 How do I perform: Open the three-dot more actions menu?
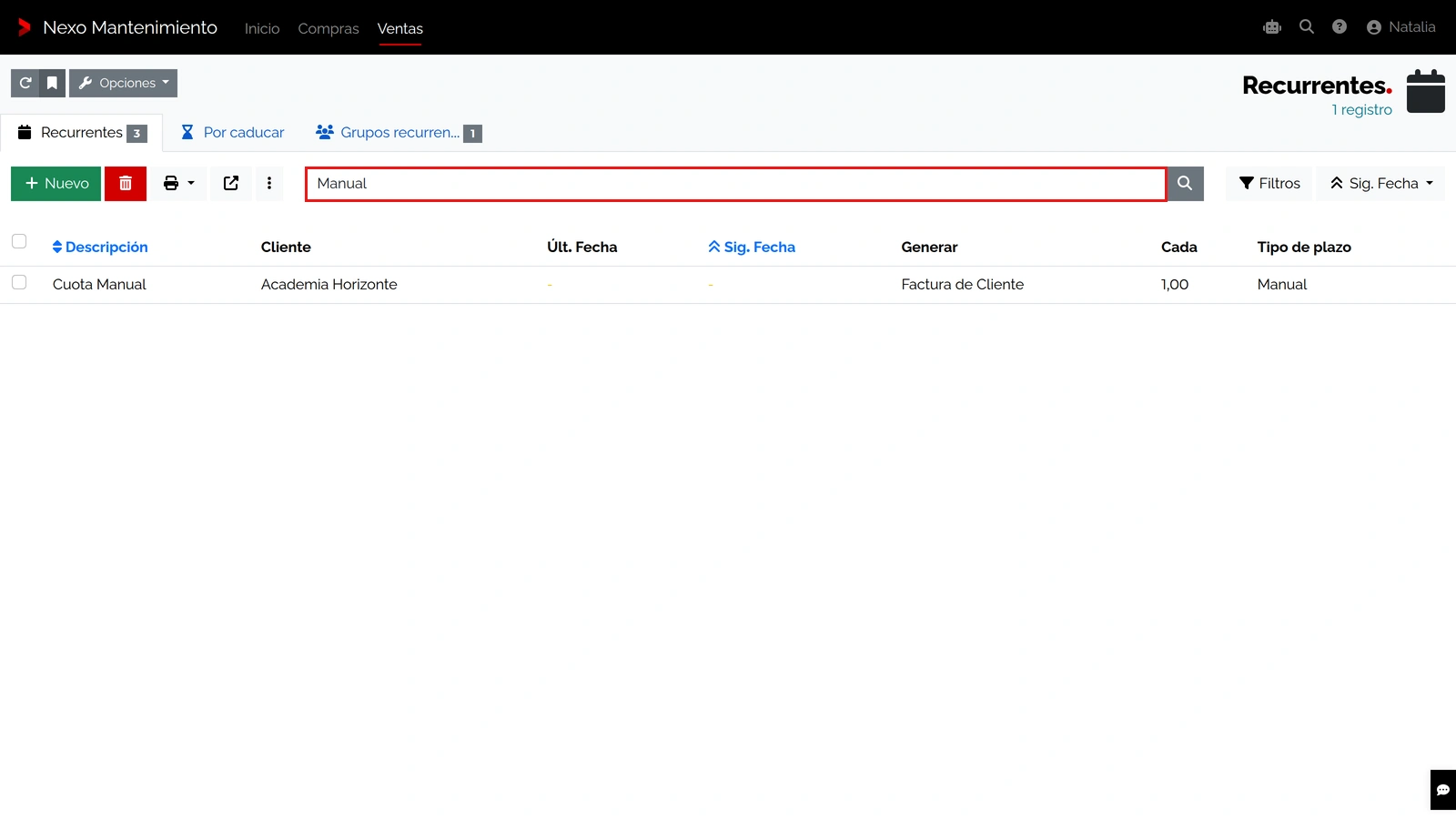[x=269, y=184]
